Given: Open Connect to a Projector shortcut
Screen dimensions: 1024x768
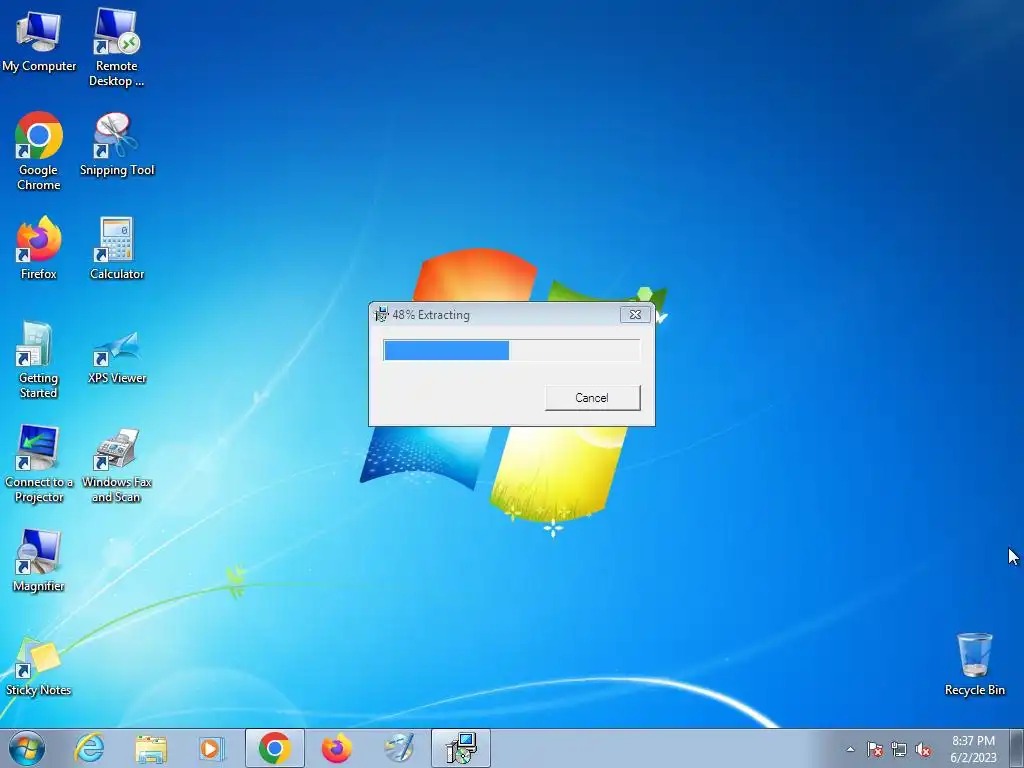Looking at the screenshot, I should (39, 464).
